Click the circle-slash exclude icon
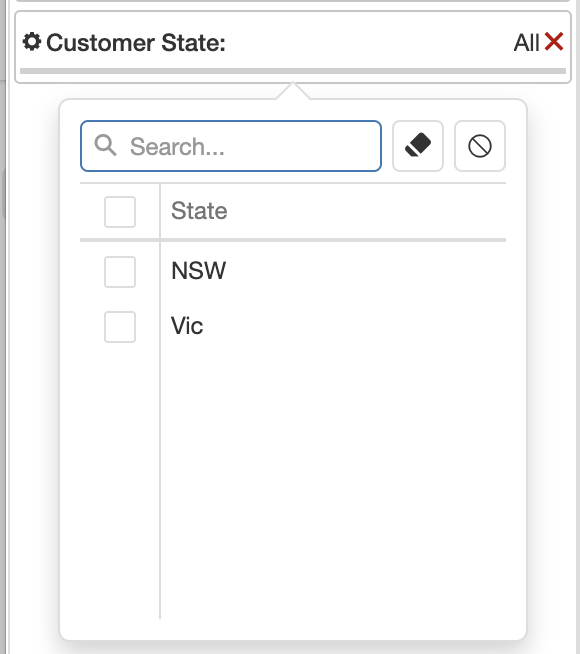 pyautogui.click(x=480, y=146)
